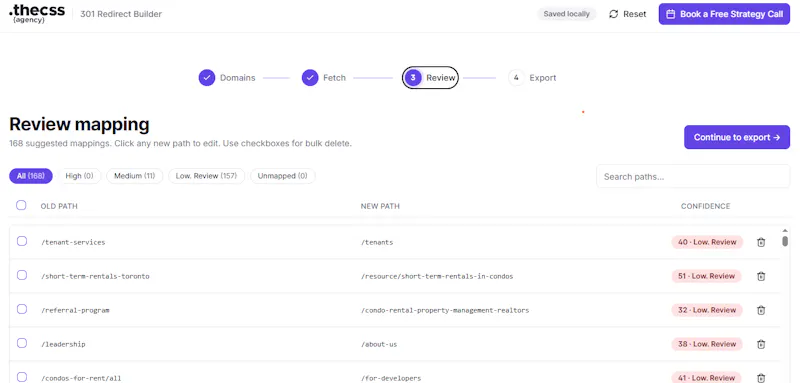Click old path /leadership
800x383 pixels.
(63, 344)
